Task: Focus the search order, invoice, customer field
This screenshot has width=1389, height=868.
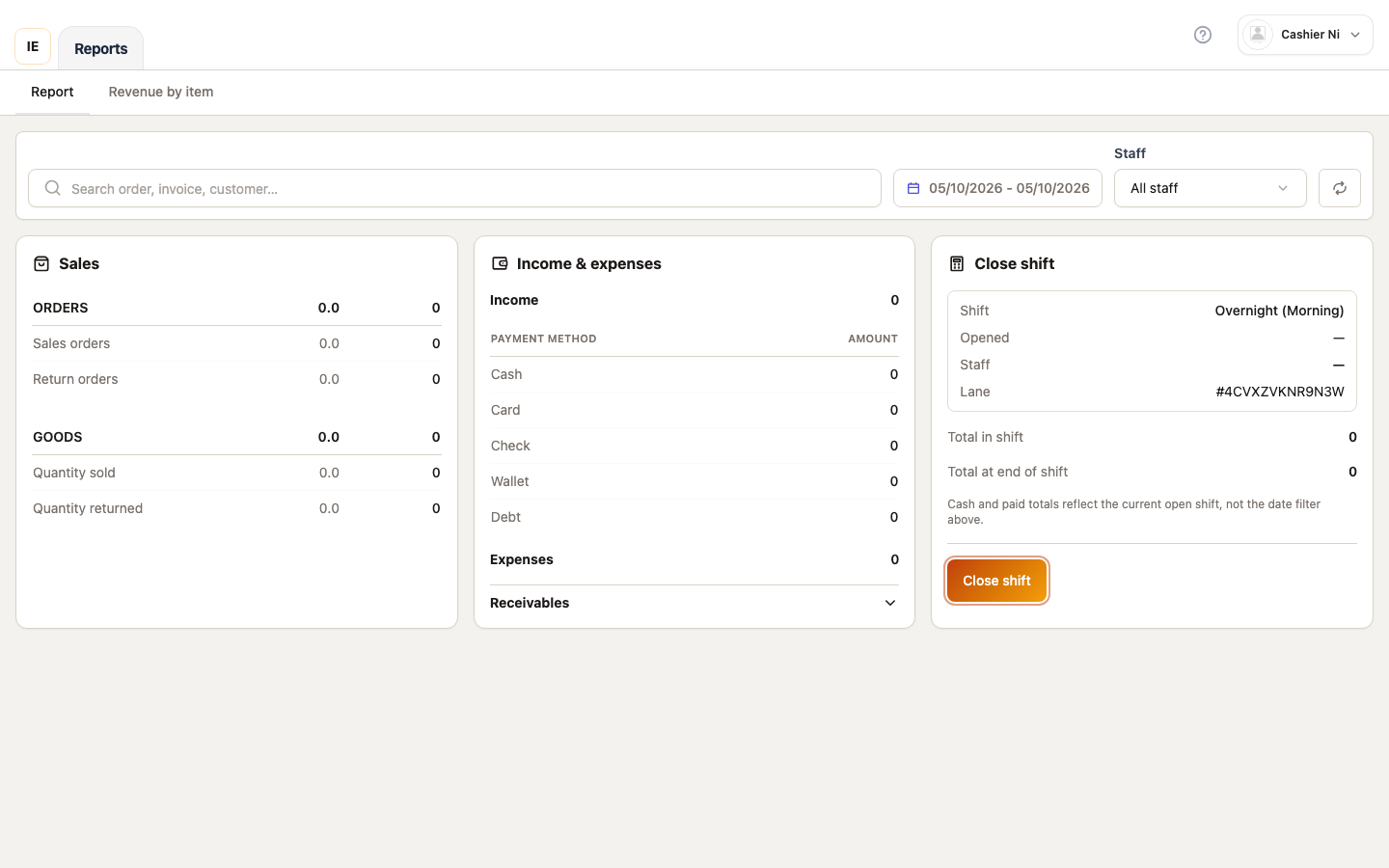Action: (x=454, y=188)
